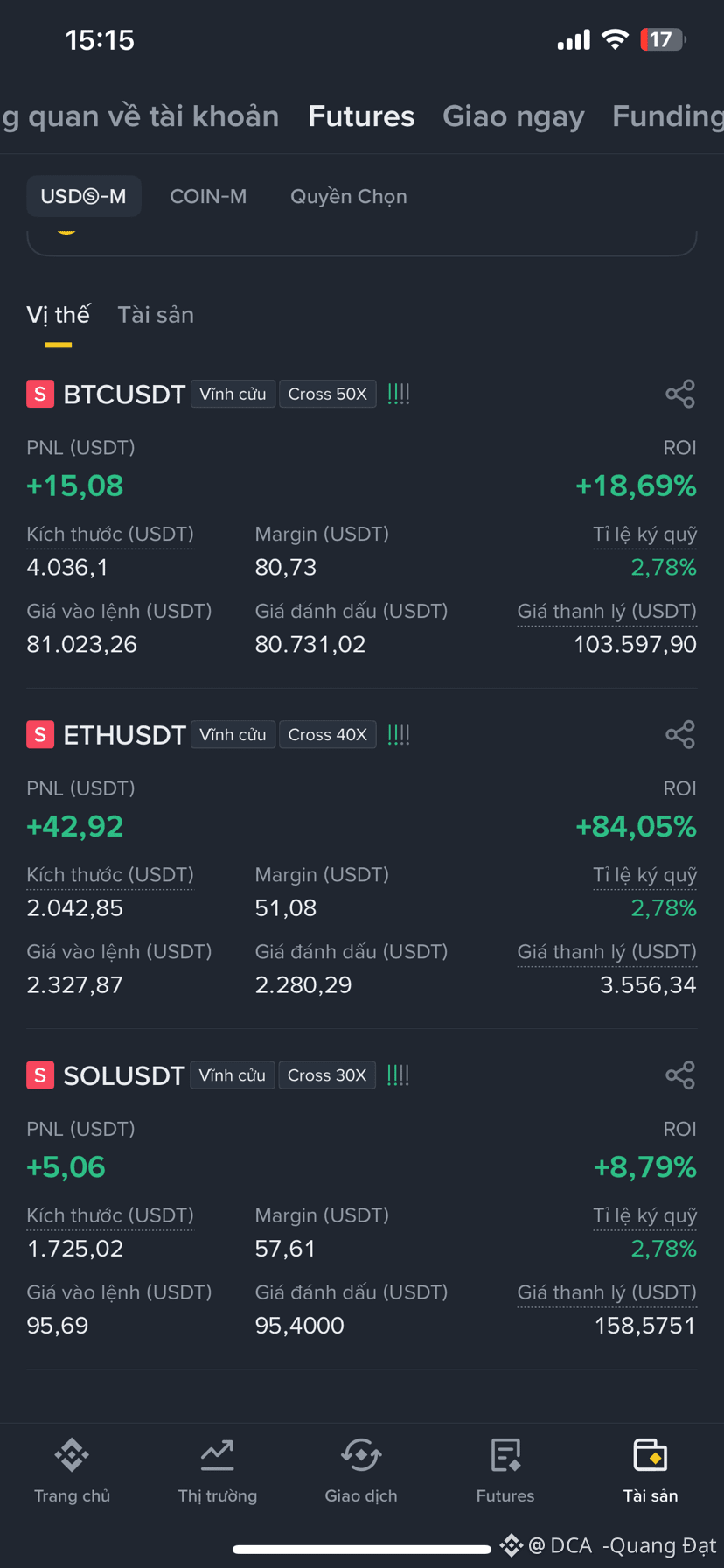Open Futures icon in bottom bar

point(505,1455)
